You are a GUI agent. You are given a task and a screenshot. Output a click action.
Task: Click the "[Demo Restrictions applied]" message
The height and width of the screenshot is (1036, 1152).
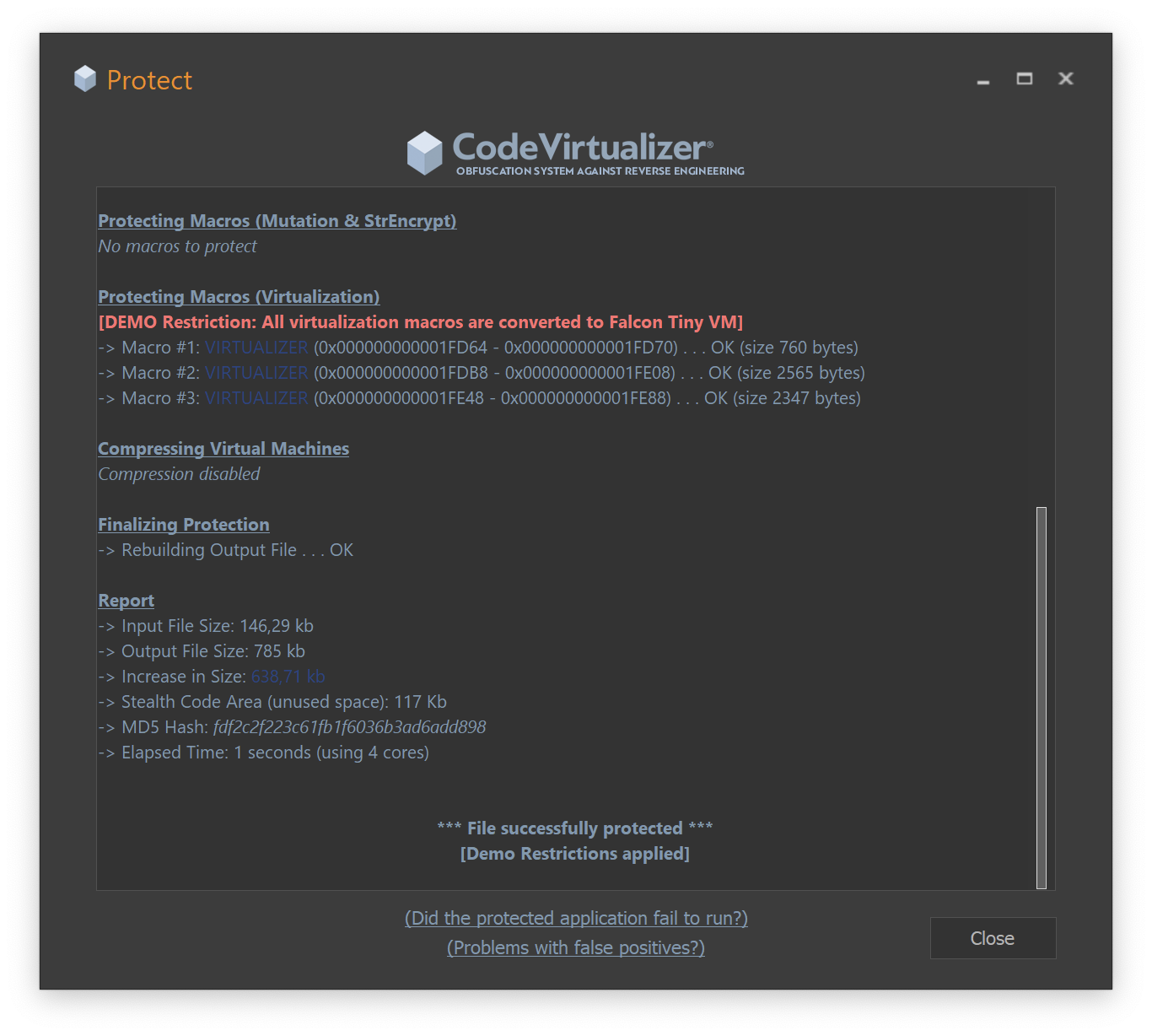[x=575, y=854]
